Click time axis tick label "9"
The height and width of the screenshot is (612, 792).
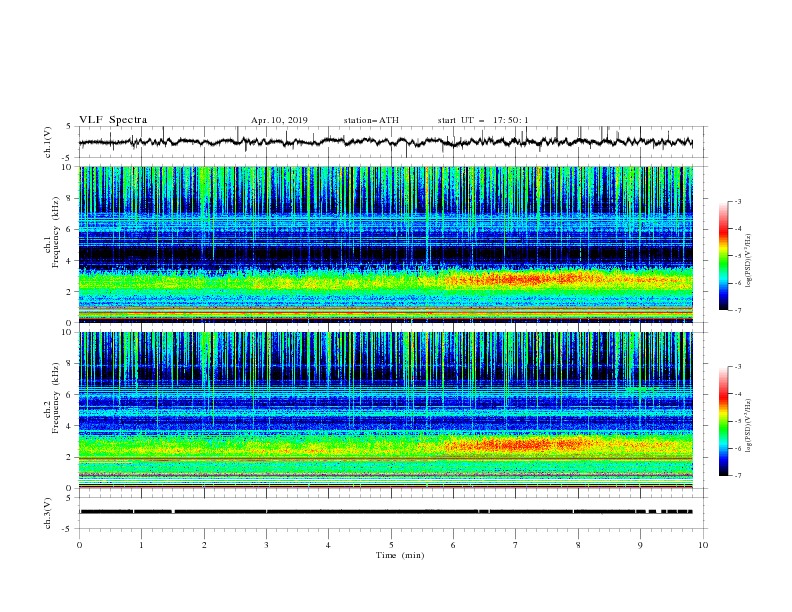point(640,545)
